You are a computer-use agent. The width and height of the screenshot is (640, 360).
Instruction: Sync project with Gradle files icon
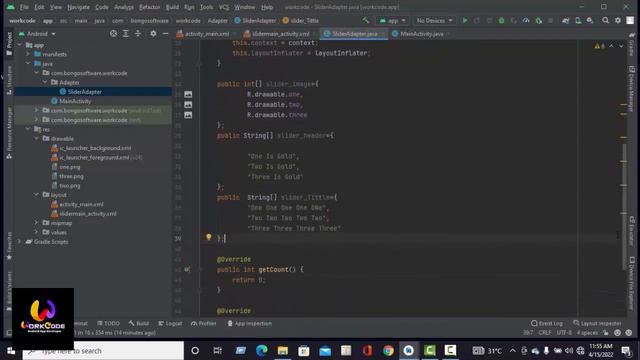click(565, 20)
